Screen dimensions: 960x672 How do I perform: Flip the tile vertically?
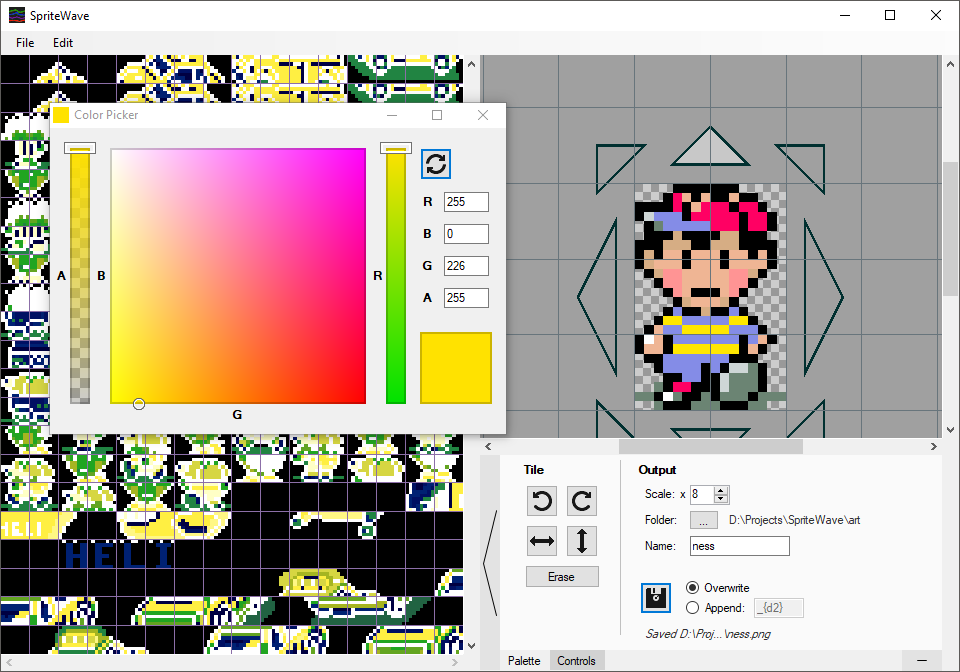(582, 541)
